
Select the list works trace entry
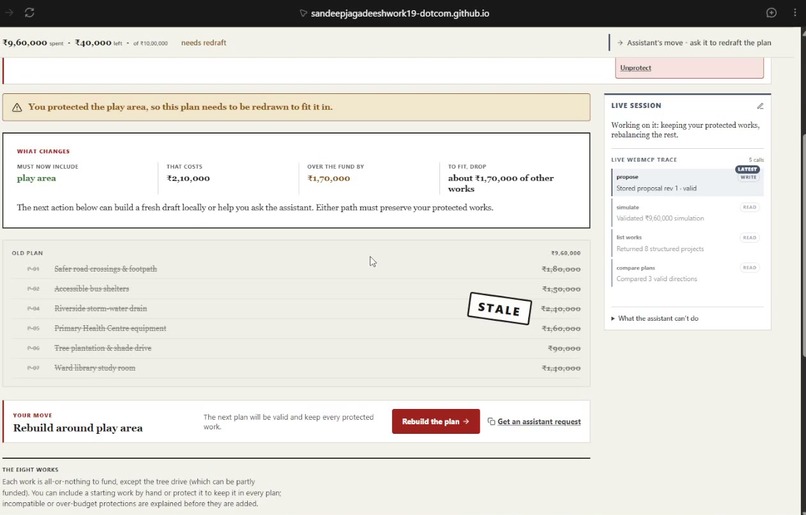coord(687,243)
